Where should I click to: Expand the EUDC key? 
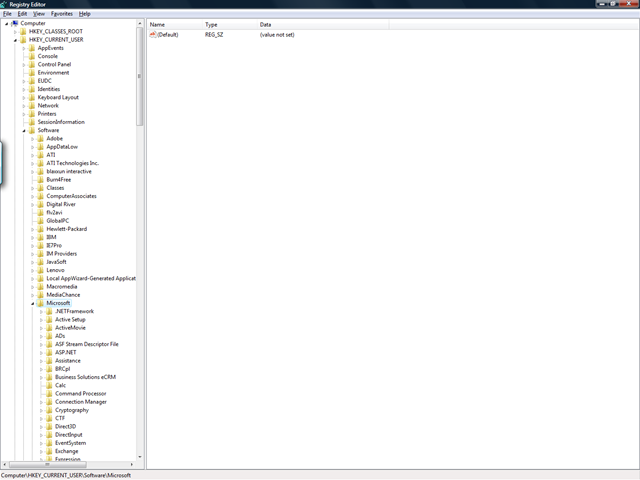click(24, 81)
